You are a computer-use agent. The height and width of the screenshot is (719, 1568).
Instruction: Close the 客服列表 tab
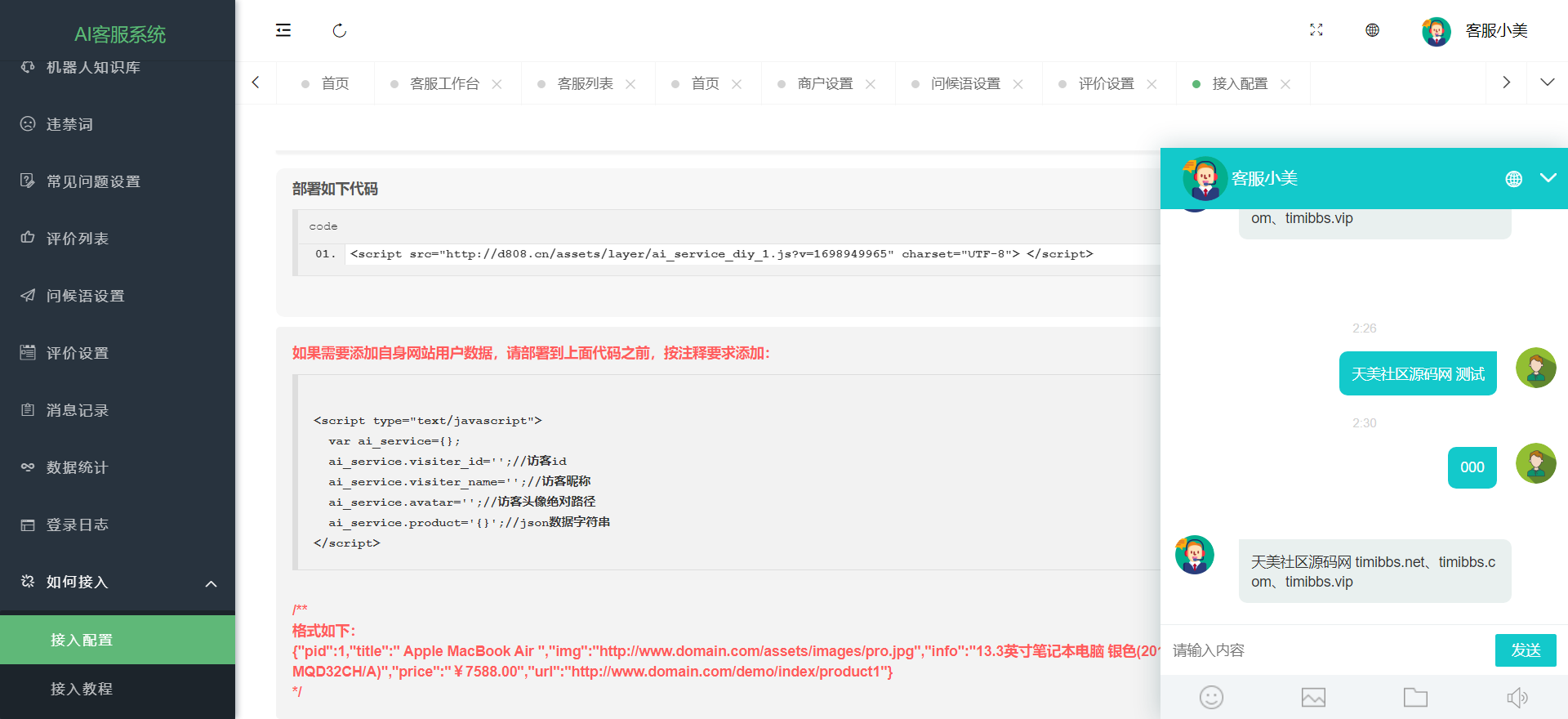pyautogui.click(x=630, y=84)
